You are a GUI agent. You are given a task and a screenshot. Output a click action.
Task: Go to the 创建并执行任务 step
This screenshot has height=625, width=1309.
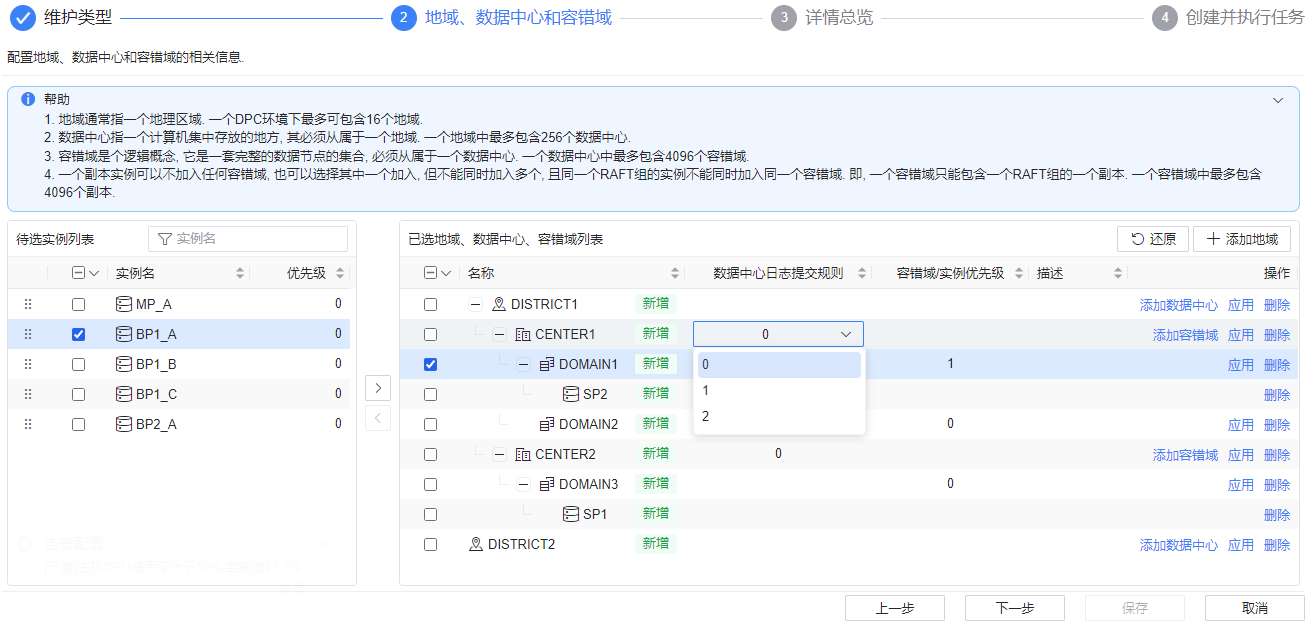1227,18
